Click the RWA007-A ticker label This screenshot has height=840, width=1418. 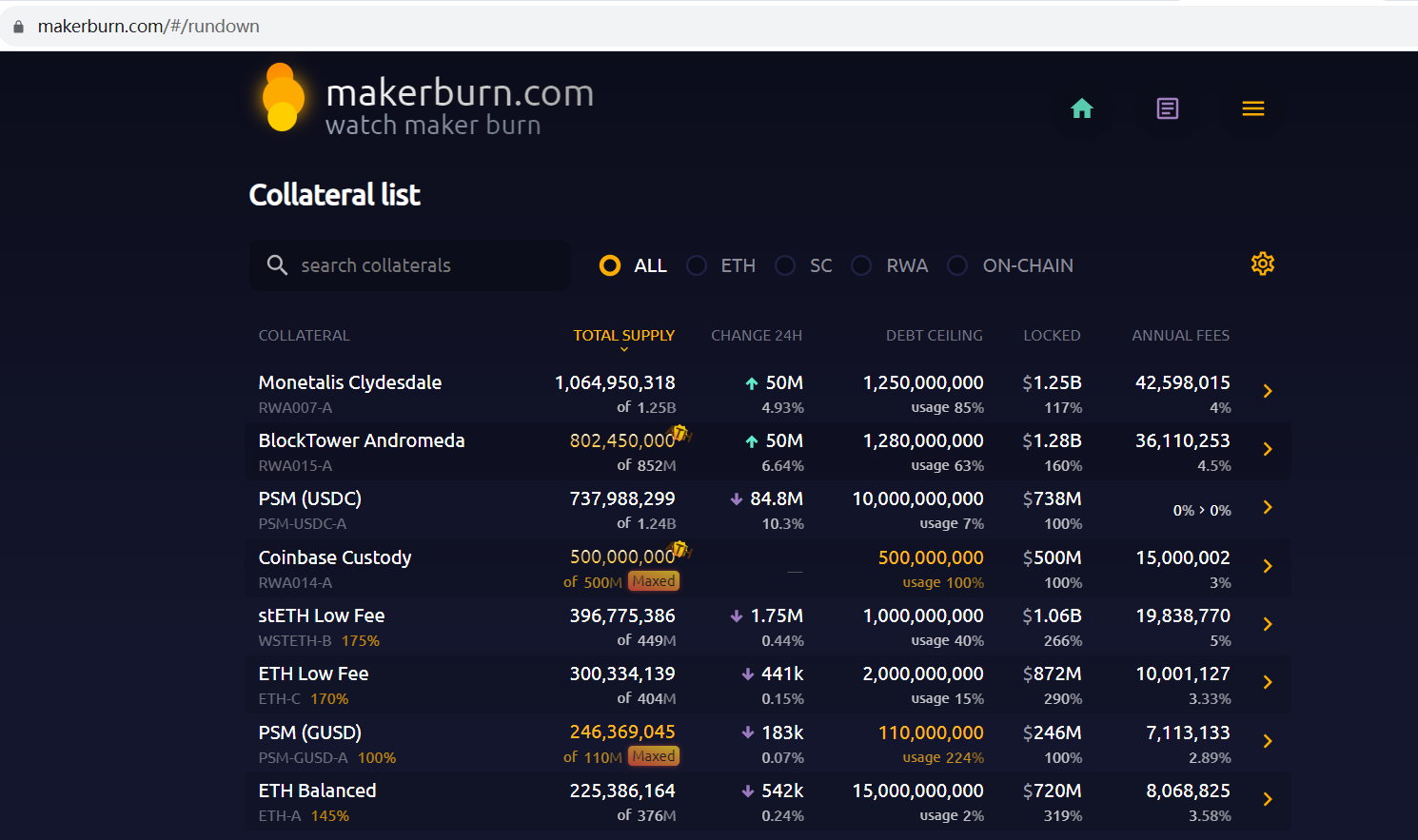(295, 408)
